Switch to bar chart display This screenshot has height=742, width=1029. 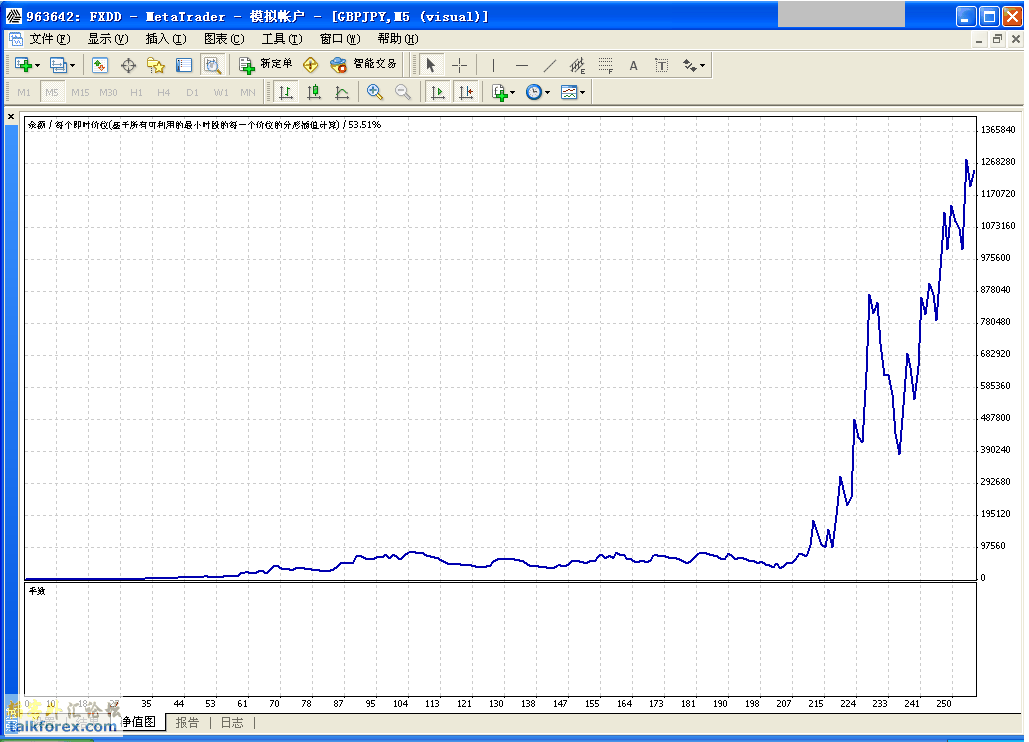pos(286,93)
